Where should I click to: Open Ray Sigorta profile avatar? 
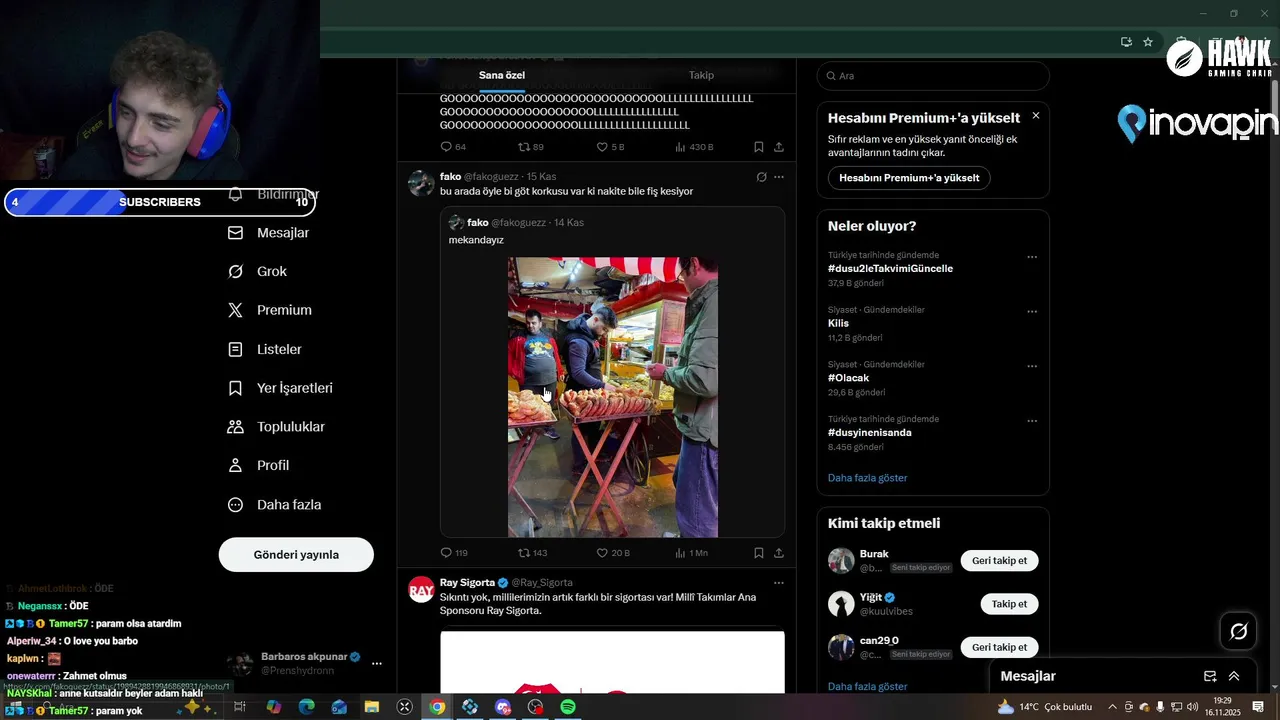tap(421, 589)
